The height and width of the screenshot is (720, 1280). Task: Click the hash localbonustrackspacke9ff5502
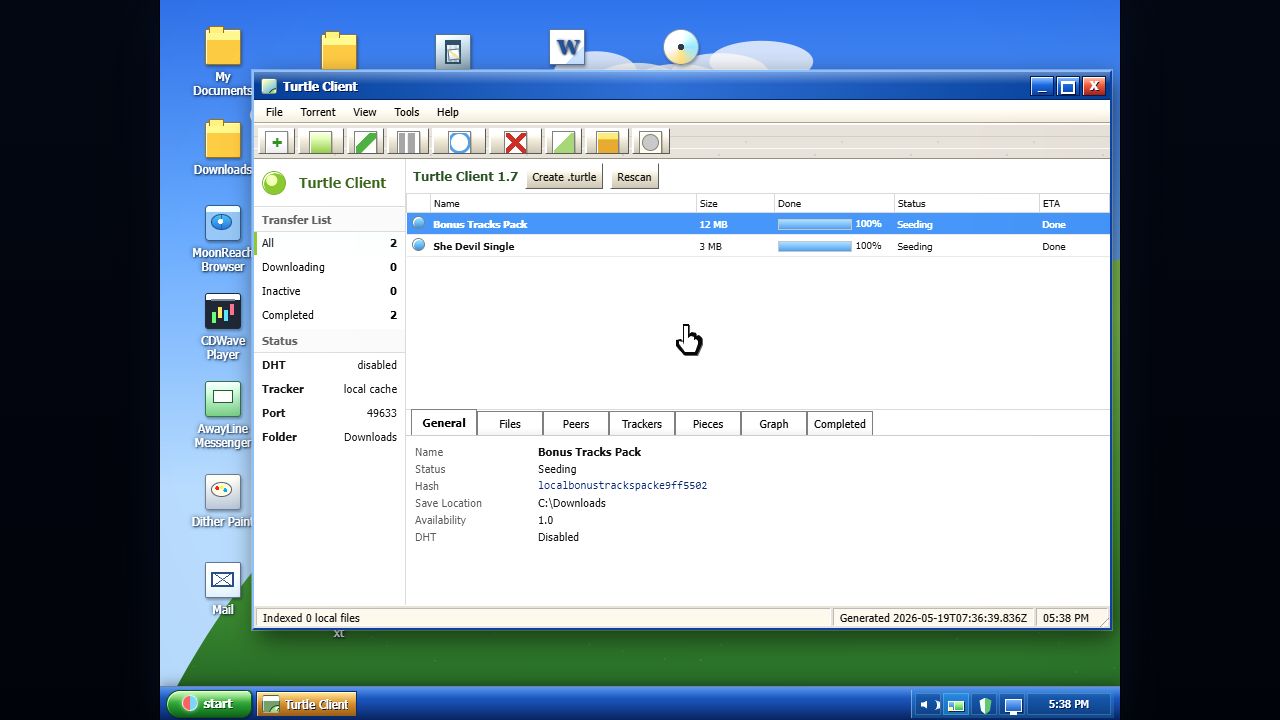pos(622,486)
